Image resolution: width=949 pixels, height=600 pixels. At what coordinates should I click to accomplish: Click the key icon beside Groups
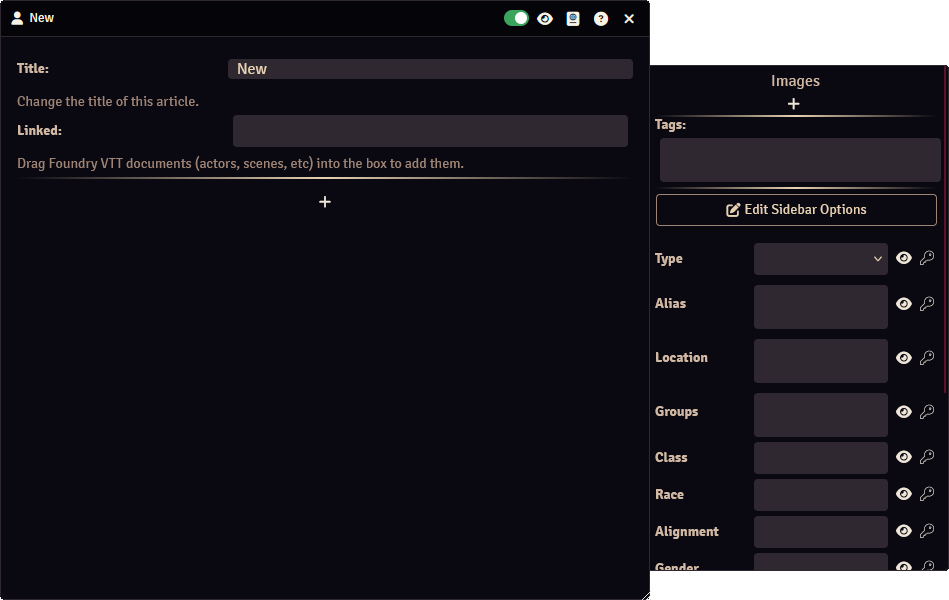pyautogui.click(x=927, y=412)
